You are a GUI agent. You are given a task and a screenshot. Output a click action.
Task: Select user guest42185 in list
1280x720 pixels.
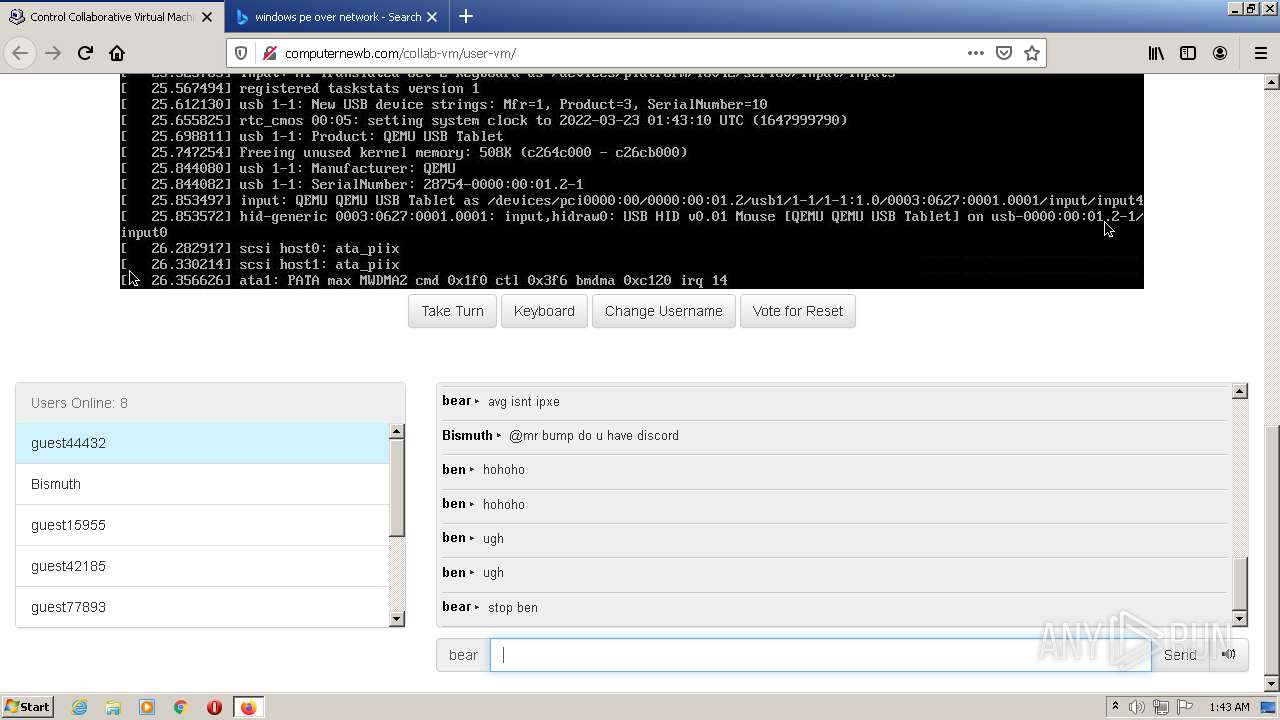(x=202, y=566)
